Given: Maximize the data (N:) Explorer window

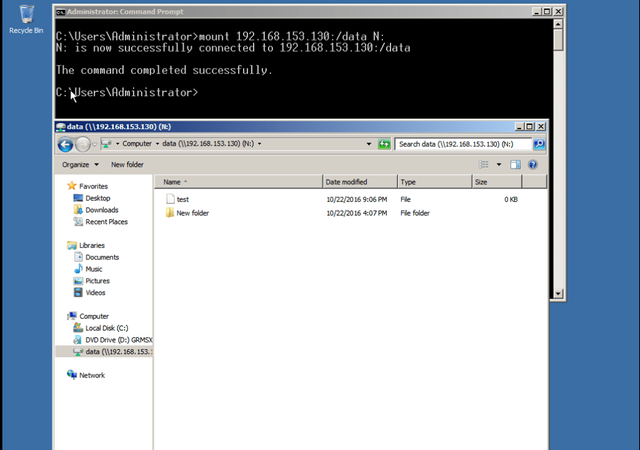Looking at the screenshot, I should 529,127.
